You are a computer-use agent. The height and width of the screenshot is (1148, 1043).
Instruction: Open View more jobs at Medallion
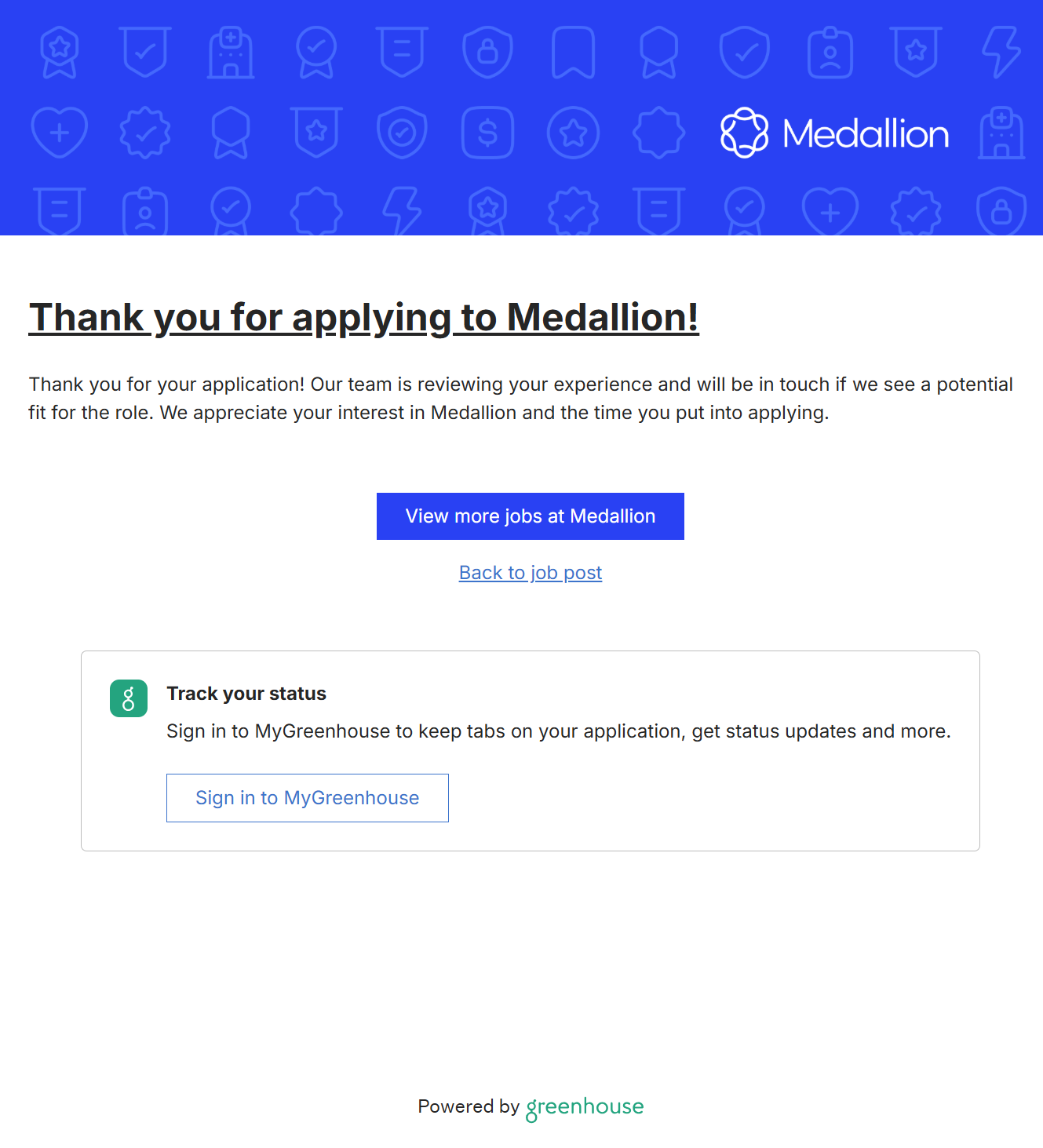pyautogui.click(x=531, y=516)
